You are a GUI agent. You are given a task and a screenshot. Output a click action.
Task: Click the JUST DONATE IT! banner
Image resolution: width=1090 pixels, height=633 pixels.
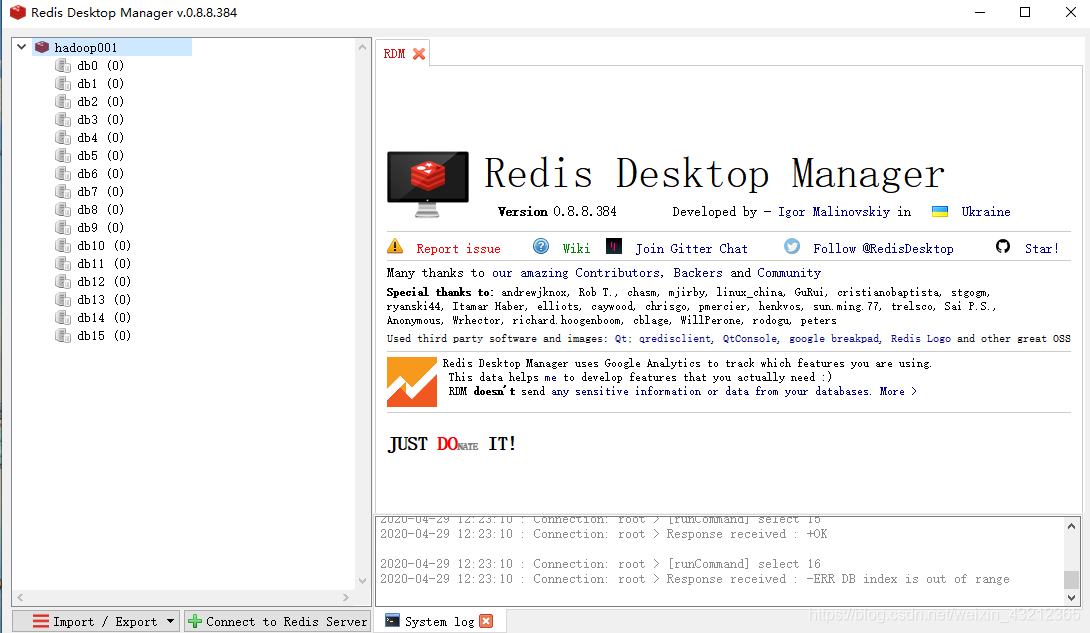coord(452,444)
